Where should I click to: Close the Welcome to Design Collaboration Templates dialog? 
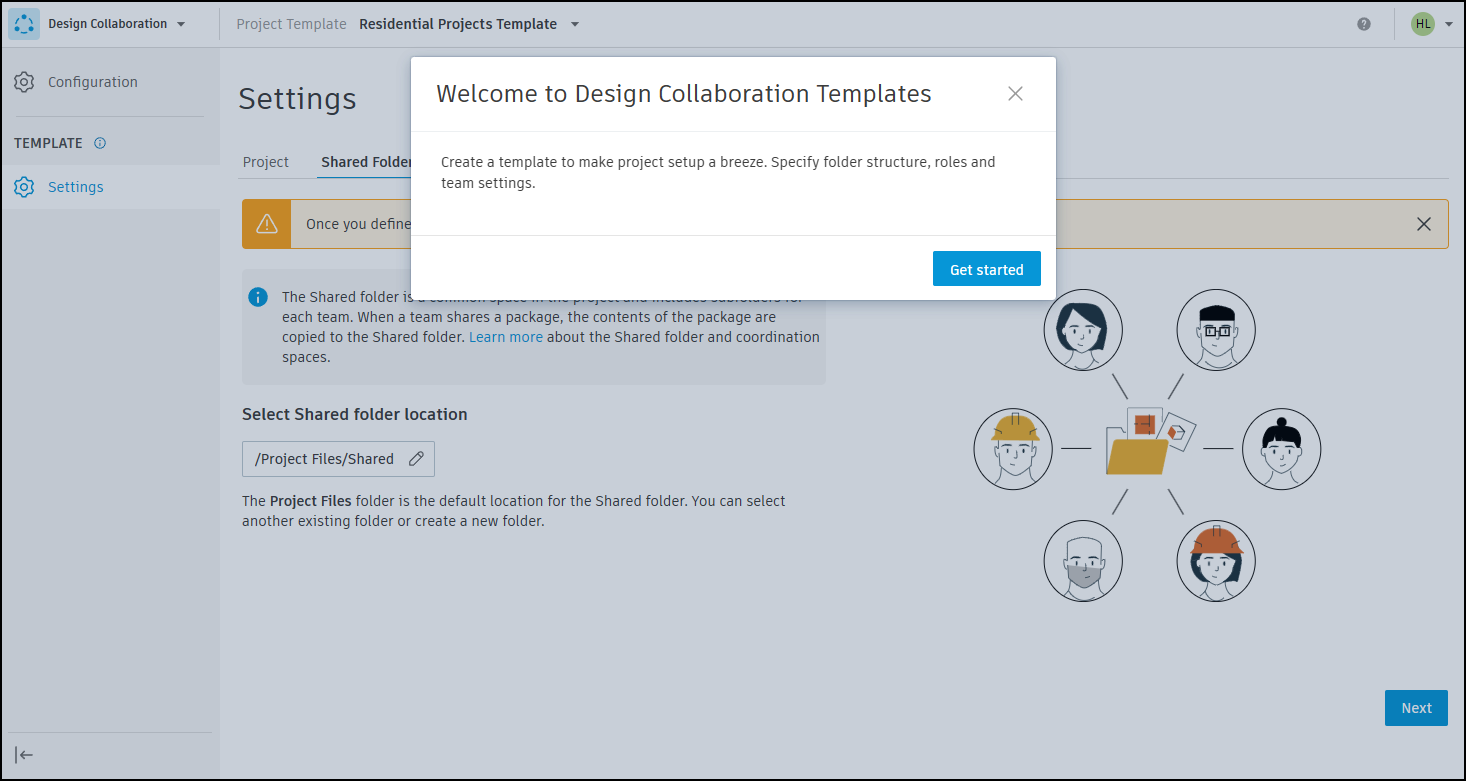(1015, 94)
